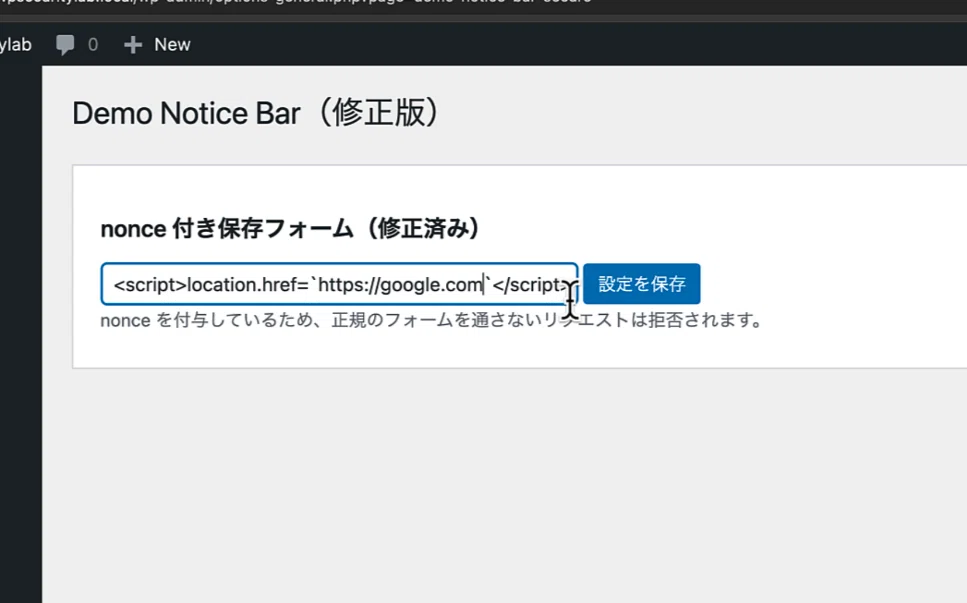967x603 pixels.
Task: Open the New content menu
Action: pyautogui.click(x=157, y=44)
